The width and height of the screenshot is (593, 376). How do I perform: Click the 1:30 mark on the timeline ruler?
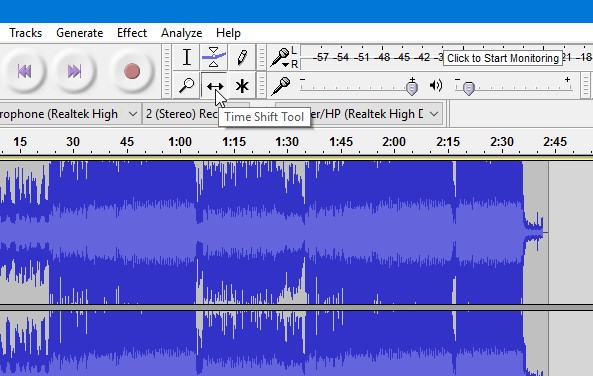point(287,142)
